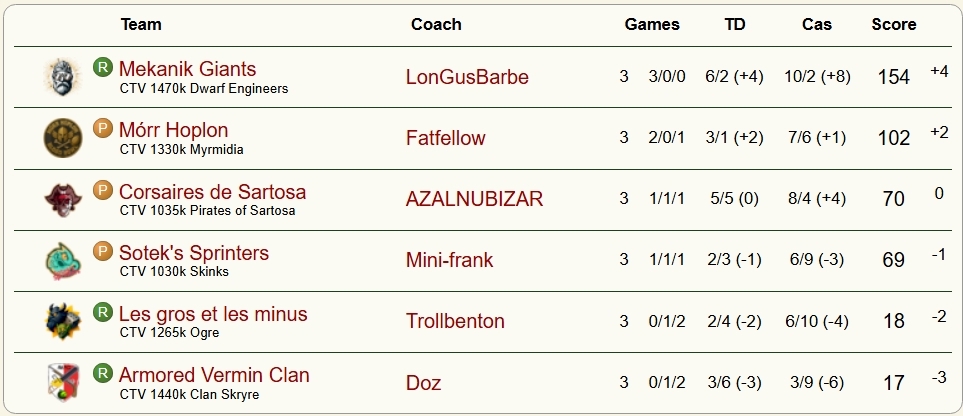Click the R badge beside Armored Vermin Clan
This screenshot has height=416, width=963.
(102, 374)
